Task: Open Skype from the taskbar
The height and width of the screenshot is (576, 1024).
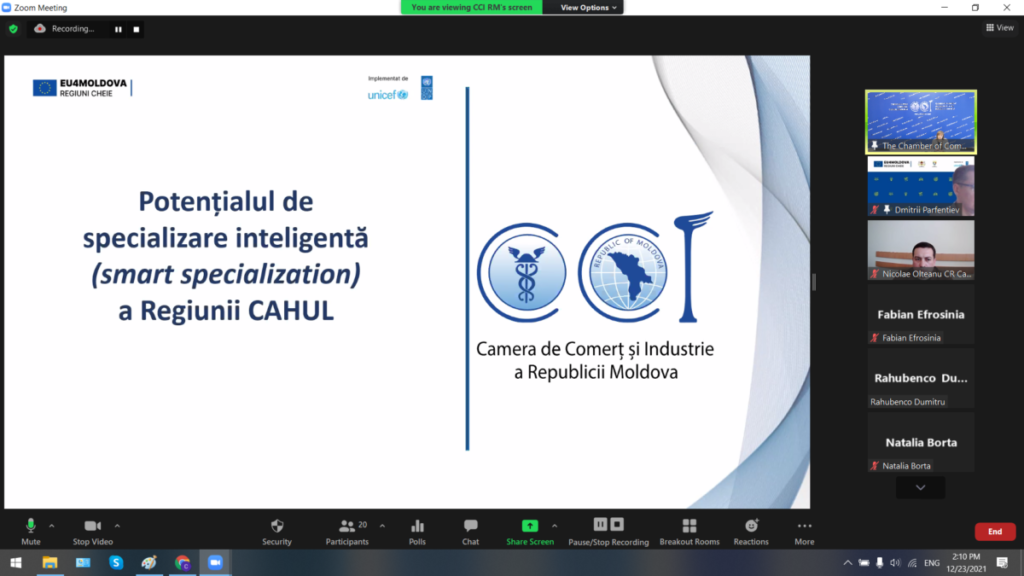Action: (x=116, y=562)
